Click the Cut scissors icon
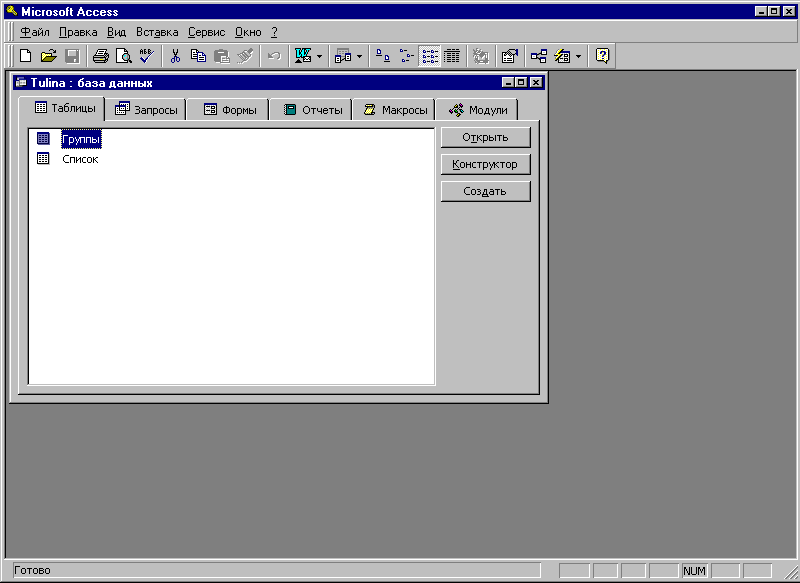The width and height of the screenshot is (800, 583). click(x=175, y=56)
